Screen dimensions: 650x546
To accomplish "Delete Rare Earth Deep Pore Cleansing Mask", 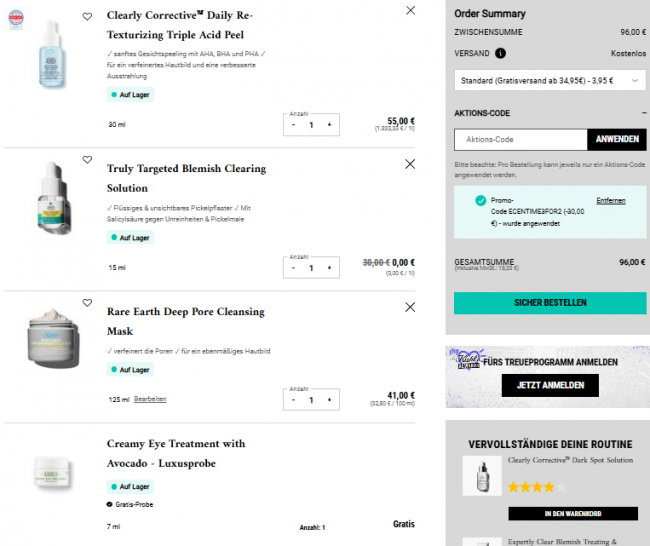I will coord(410,307).
